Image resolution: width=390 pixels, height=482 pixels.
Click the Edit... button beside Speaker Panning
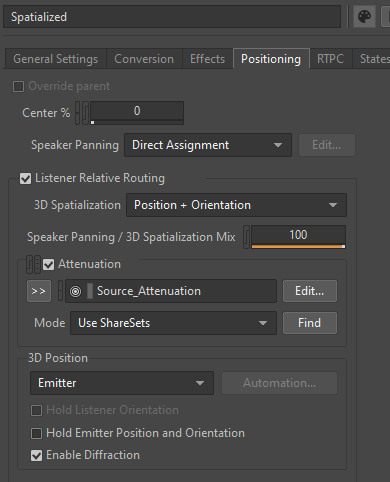tap(327, 145)
